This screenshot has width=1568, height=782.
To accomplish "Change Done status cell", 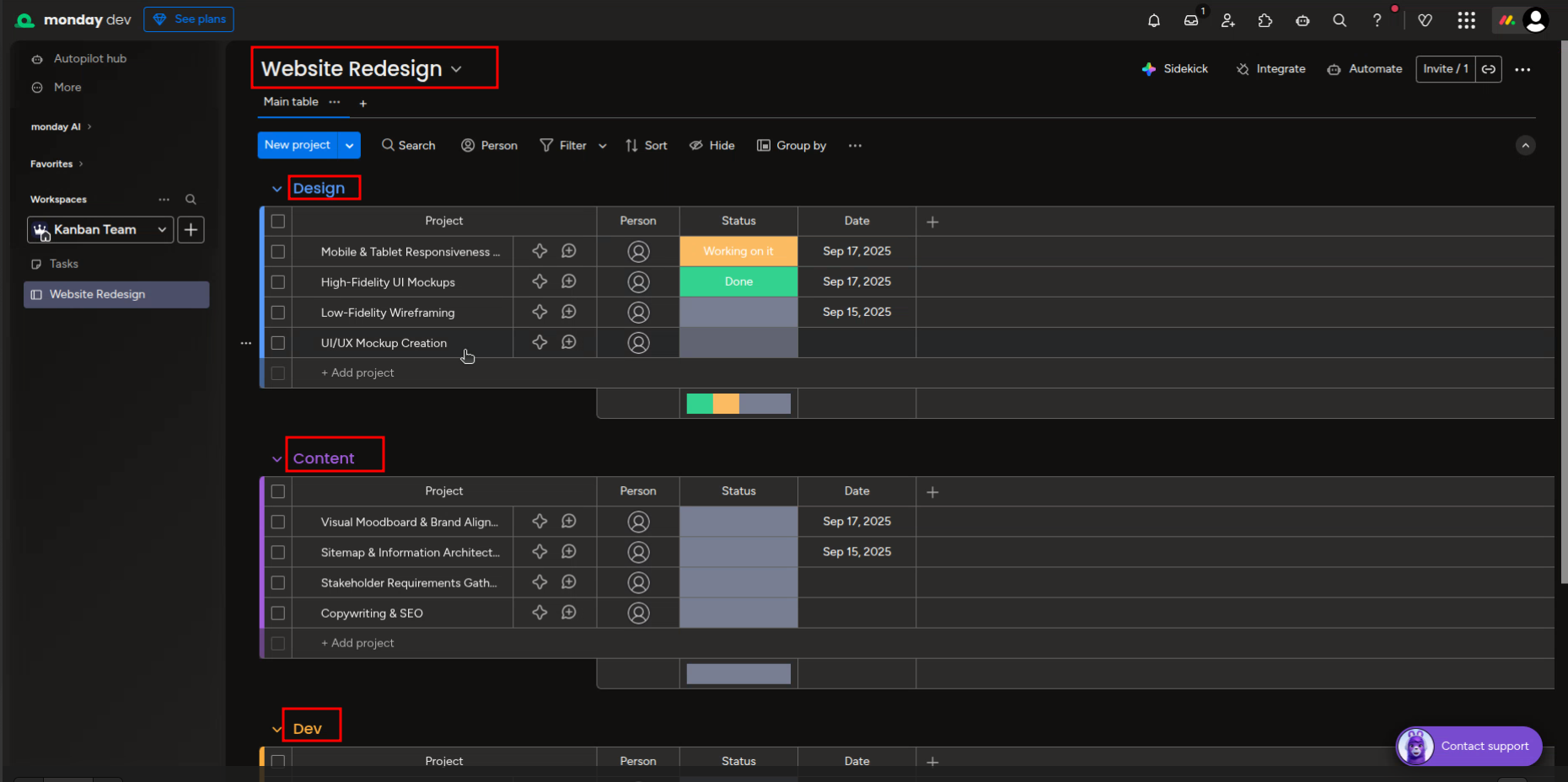I will point(738,281).
